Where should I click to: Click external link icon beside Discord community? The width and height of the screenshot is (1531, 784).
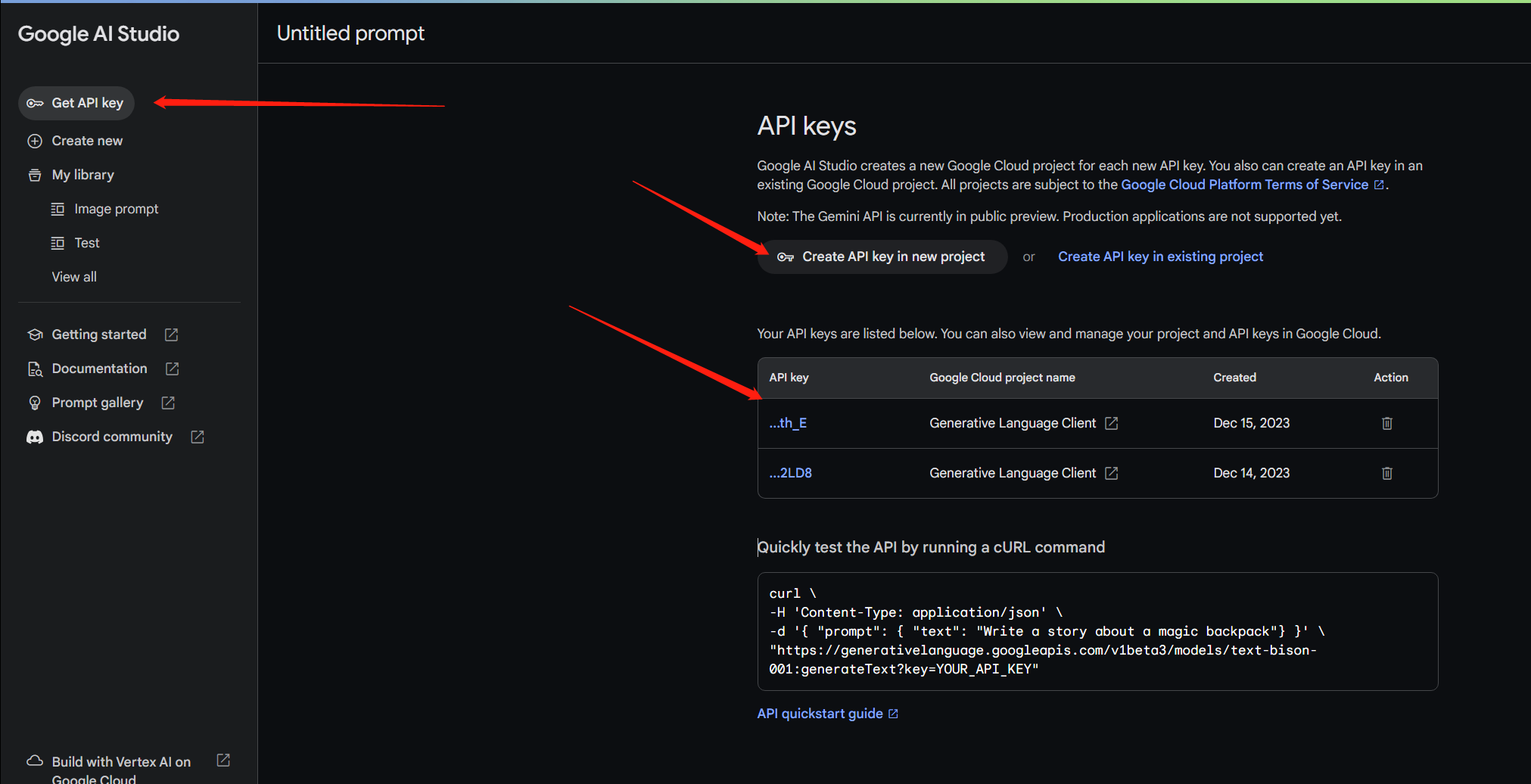pos(198,437)
